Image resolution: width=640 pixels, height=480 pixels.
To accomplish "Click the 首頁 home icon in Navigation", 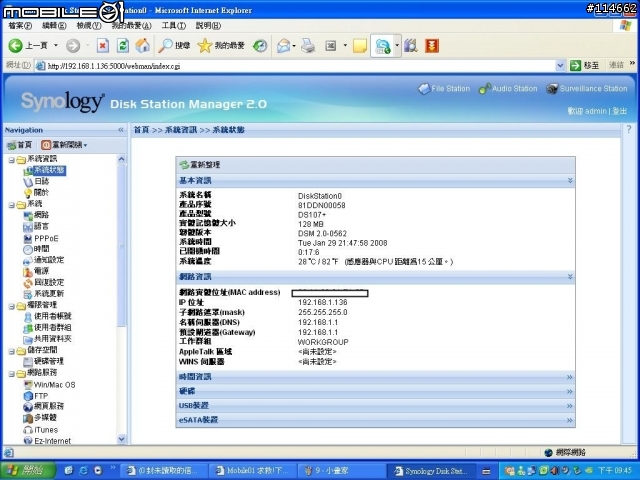I will click(x=12, y=145).
